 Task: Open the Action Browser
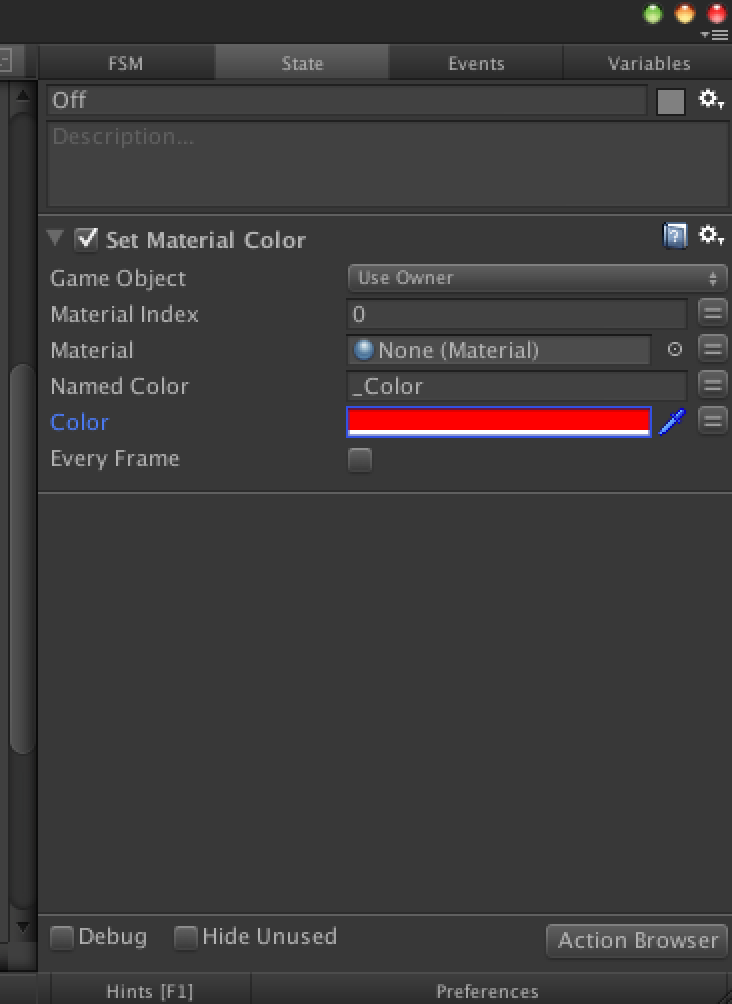pos(637,941)
